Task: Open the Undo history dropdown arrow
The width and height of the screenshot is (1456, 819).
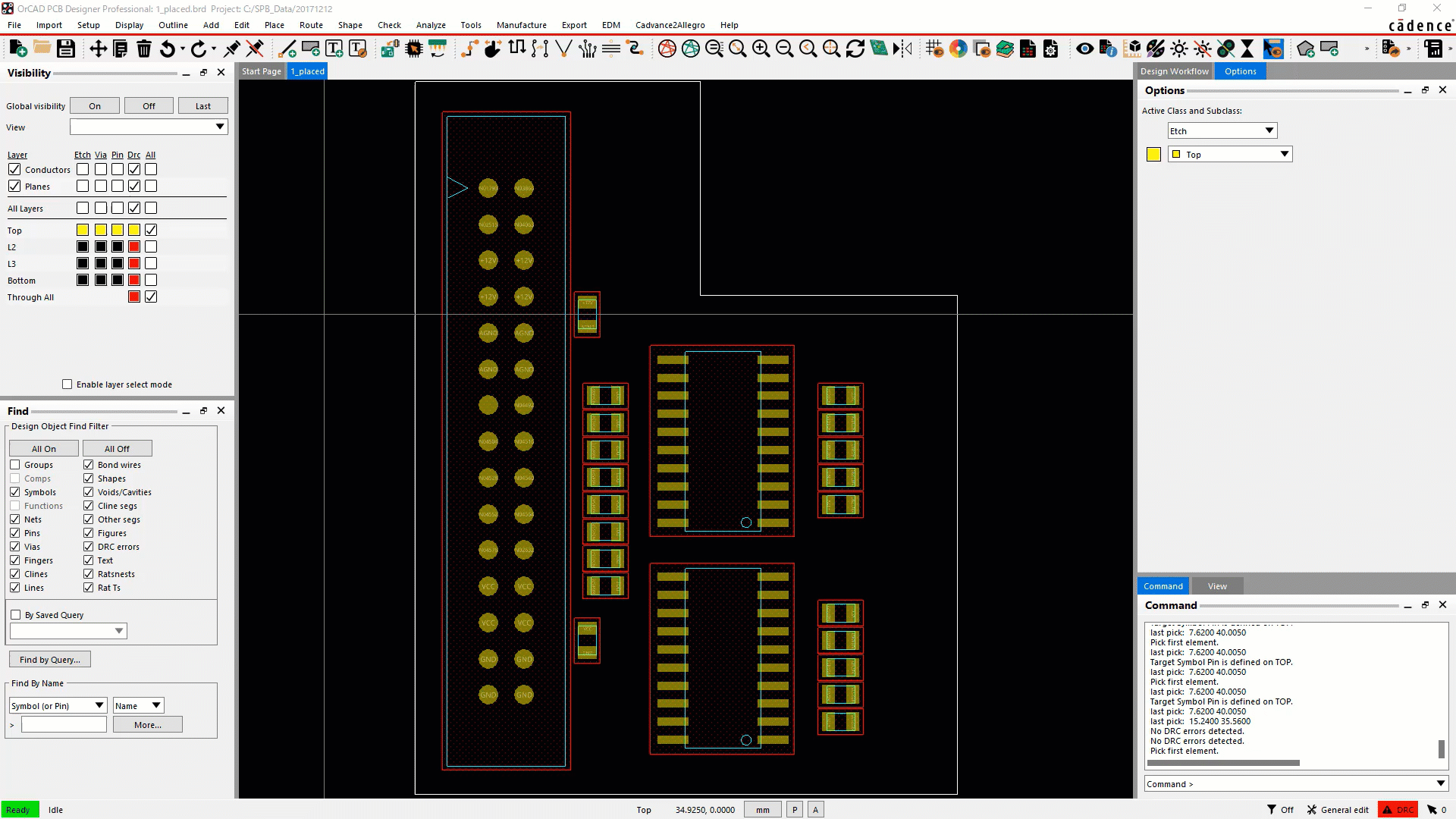Action: (183, 49)
